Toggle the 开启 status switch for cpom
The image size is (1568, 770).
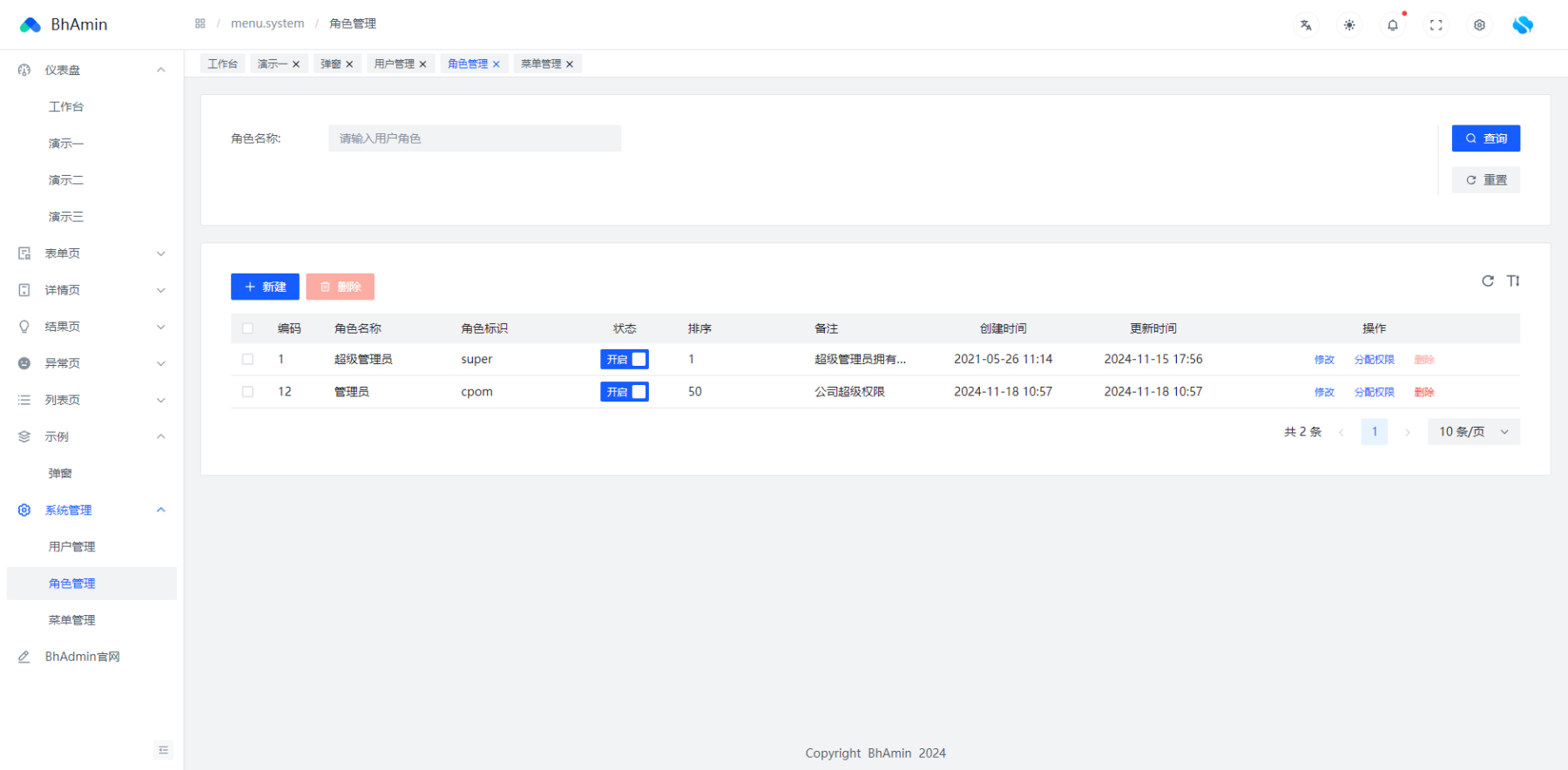(x=625, y=392)
